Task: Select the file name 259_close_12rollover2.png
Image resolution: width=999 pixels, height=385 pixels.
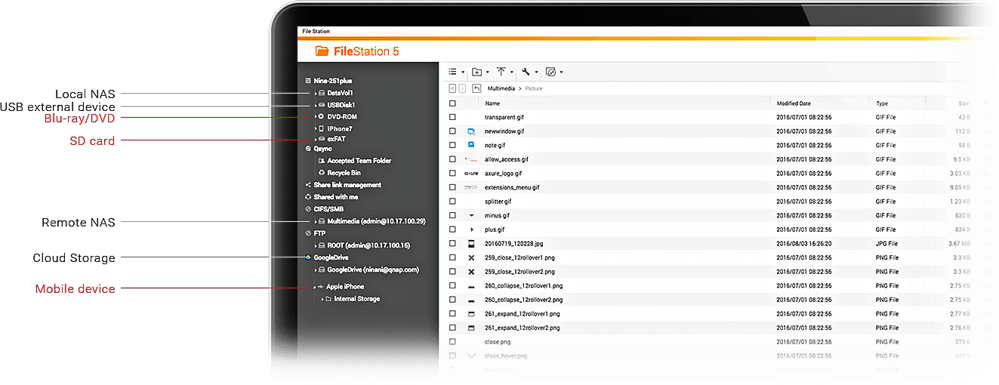Action: (x=520, y=272)
